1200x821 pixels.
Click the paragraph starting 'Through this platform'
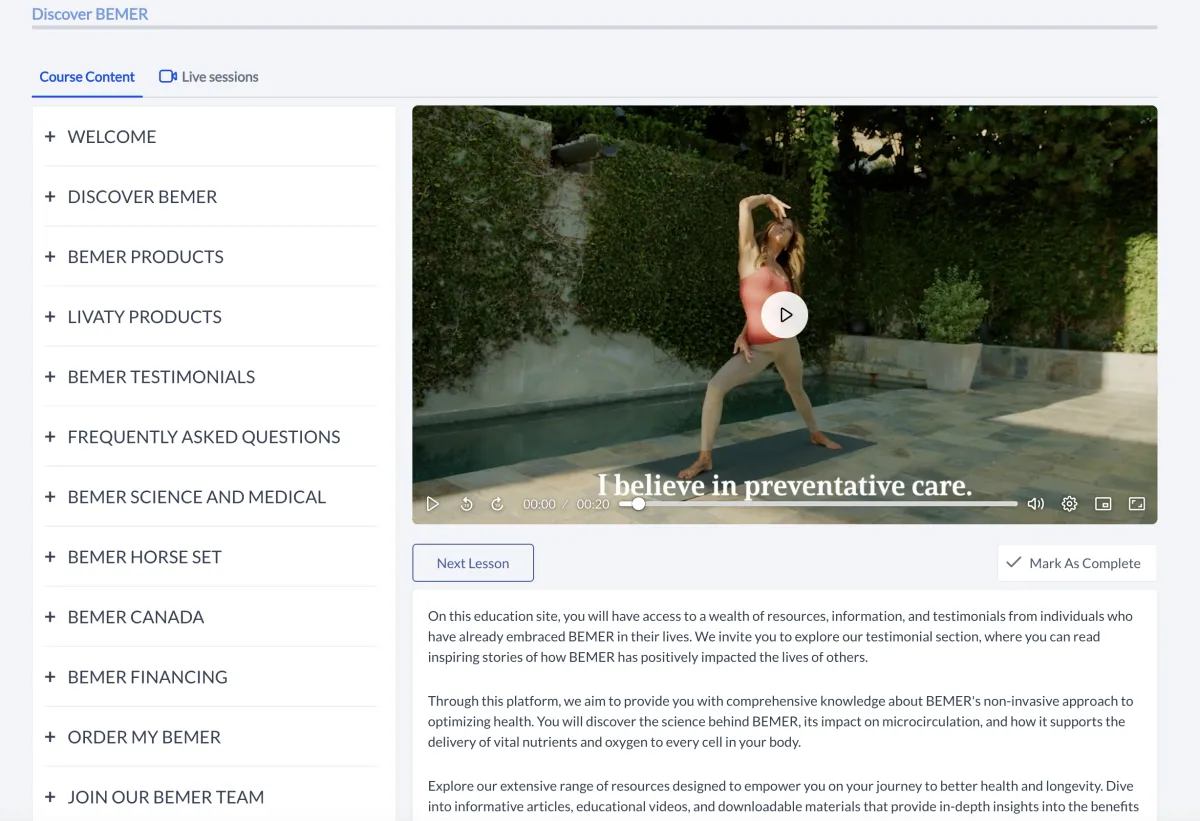tap(780, 721)
